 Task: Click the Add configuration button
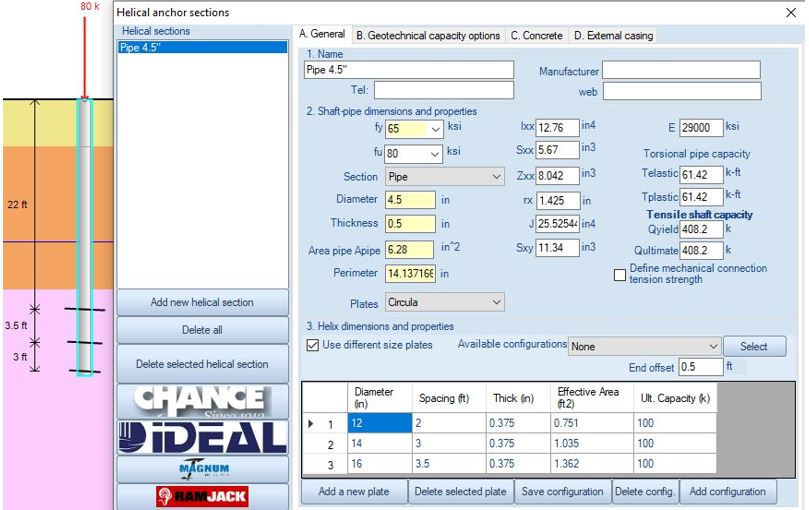[727, 491]
